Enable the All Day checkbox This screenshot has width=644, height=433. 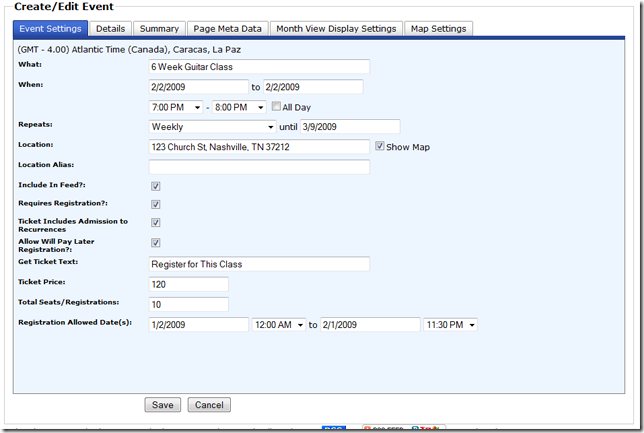277,107
